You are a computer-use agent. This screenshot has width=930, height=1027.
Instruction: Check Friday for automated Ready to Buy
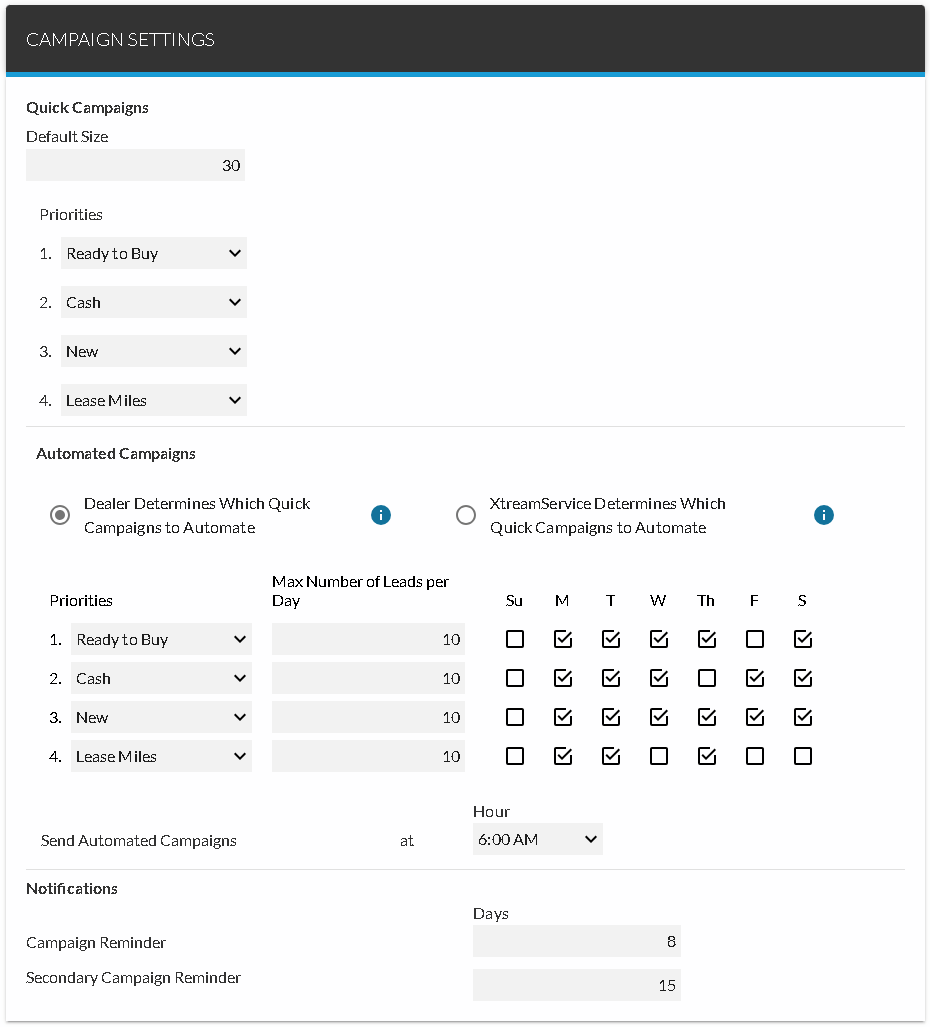[x=755, y=639]
